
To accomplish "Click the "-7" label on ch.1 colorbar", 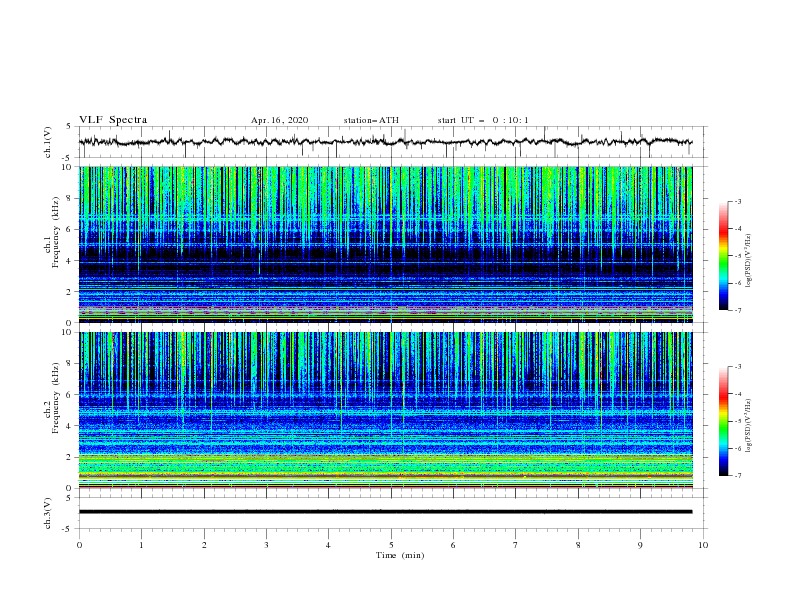I will (737, 310).
